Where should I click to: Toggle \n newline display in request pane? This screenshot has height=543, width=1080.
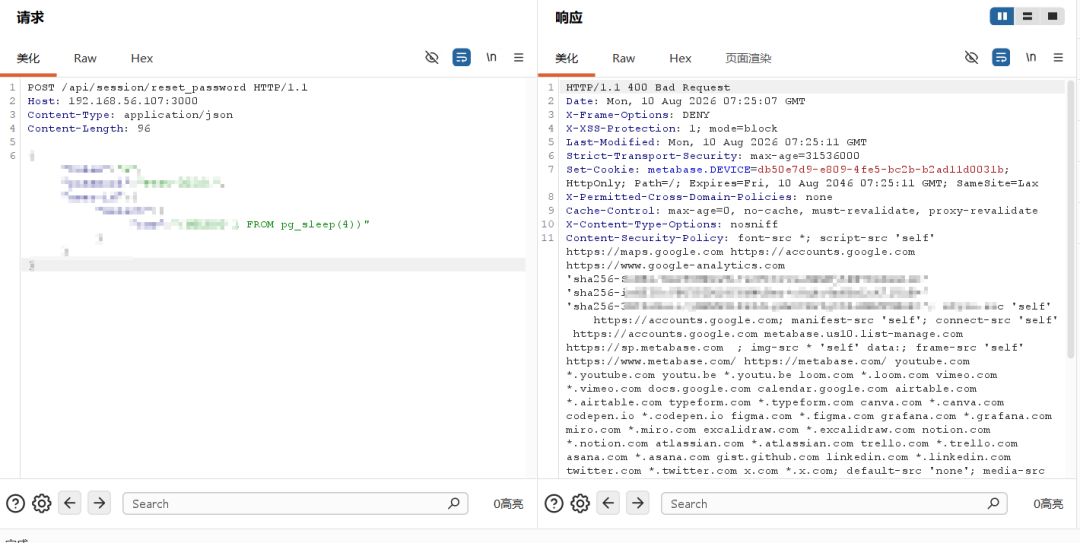491,57
